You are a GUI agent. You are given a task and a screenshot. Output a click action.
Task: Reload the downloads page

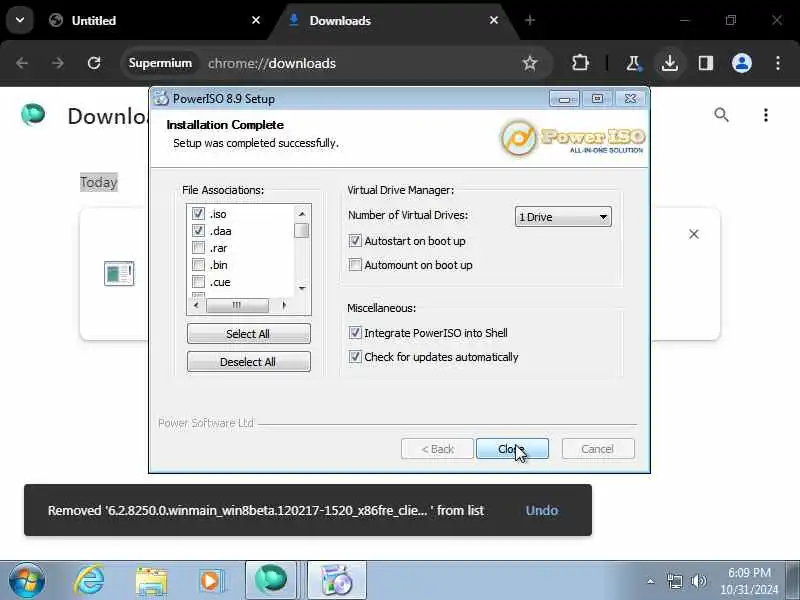[x=94, y=63]
